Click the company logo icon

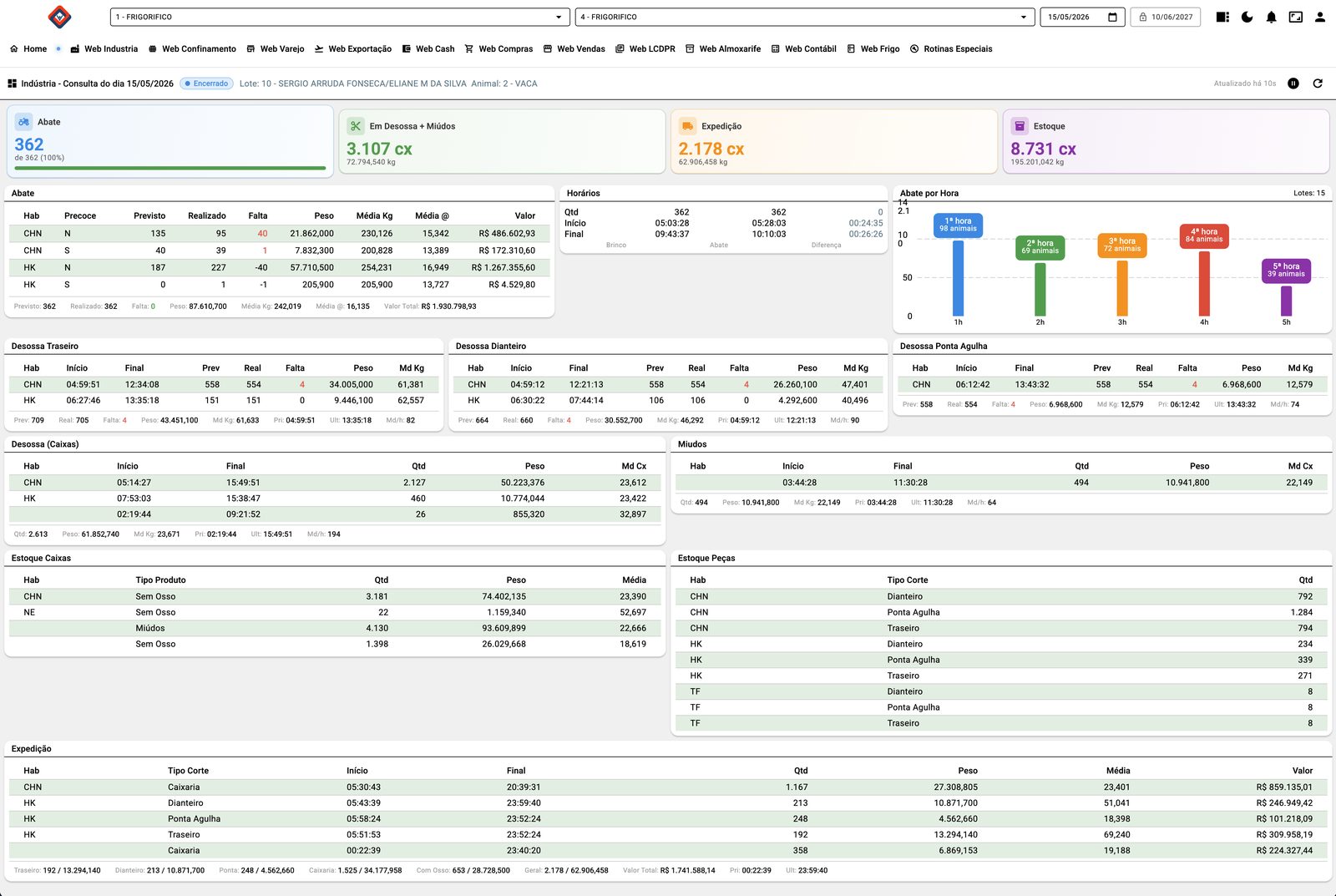[59, 17]
